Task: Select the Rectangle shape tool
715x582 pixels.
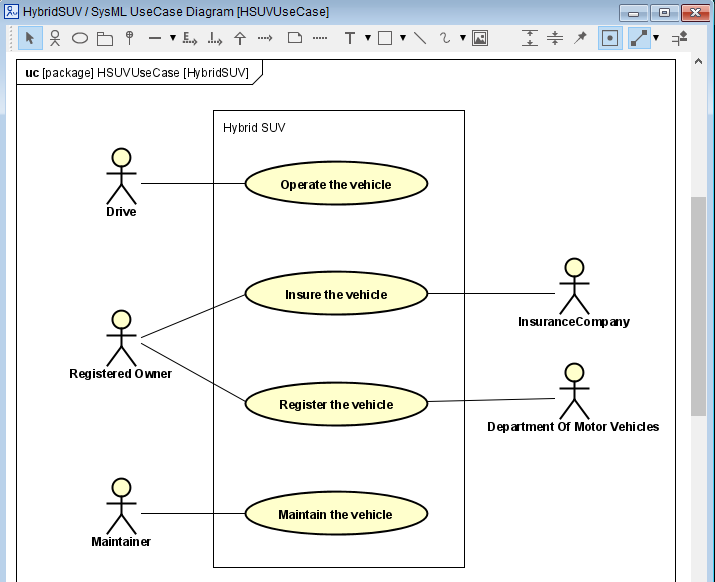Action: tap(385, 38)
